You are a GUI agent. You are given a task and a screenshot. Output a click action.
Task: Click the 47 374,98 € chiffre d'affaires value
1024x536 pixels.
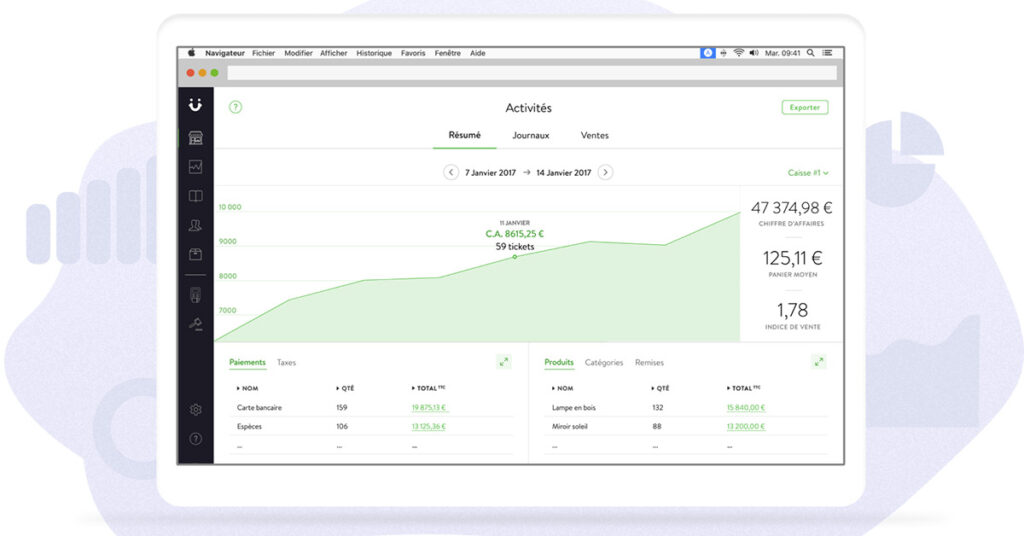tap(792, 208)
